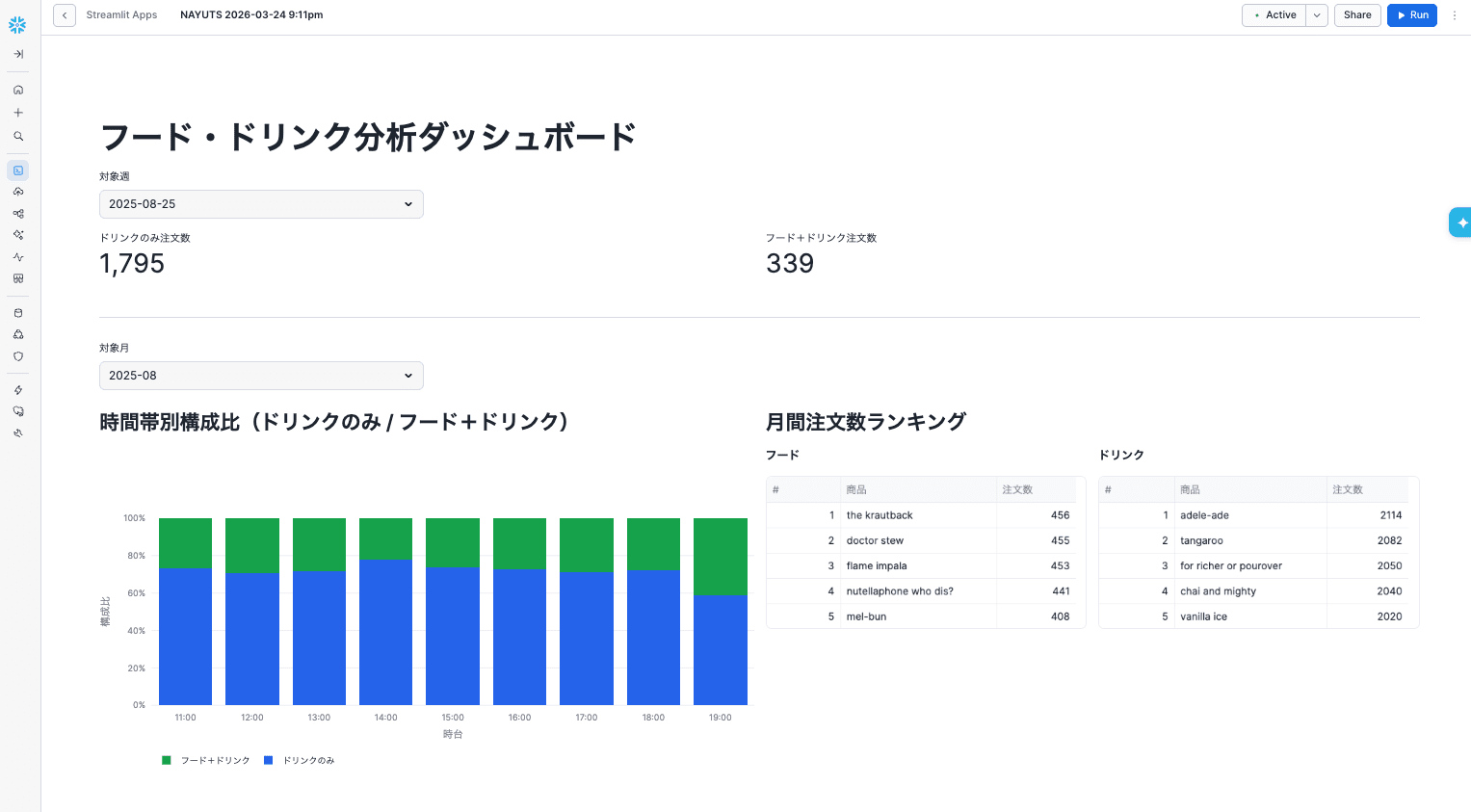The image size is (1471, 812).
Task: Expand the Active status version dropdown
Action: tap(1317, 15)
